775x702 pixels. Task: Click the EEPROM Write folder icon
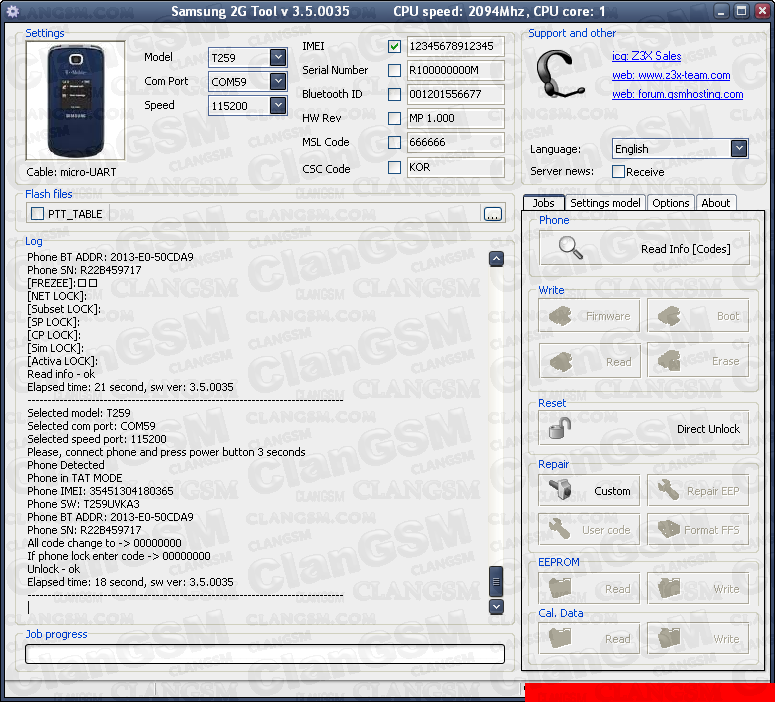[x=669, y=588]
